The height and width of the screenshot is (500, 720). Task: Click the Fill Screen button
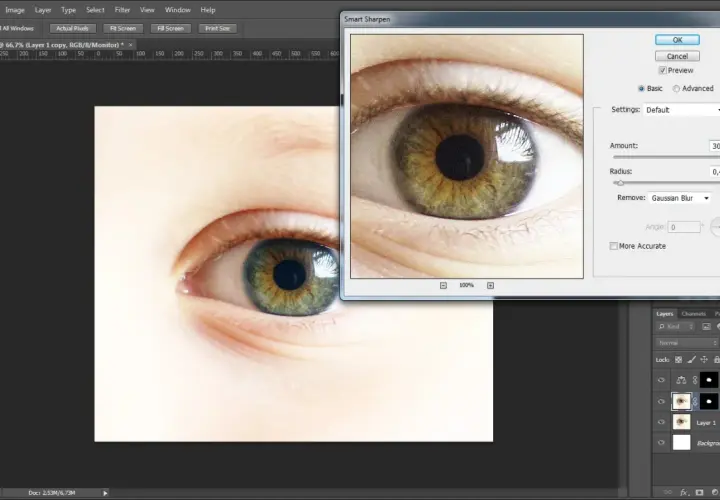coord(170,28)
